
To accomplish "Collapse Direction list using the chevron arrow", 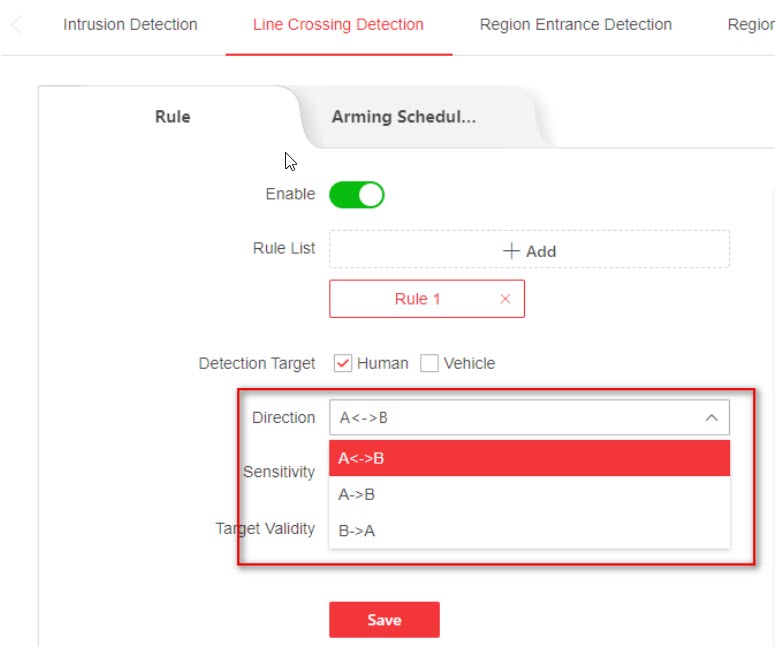I will click(711, 418).
